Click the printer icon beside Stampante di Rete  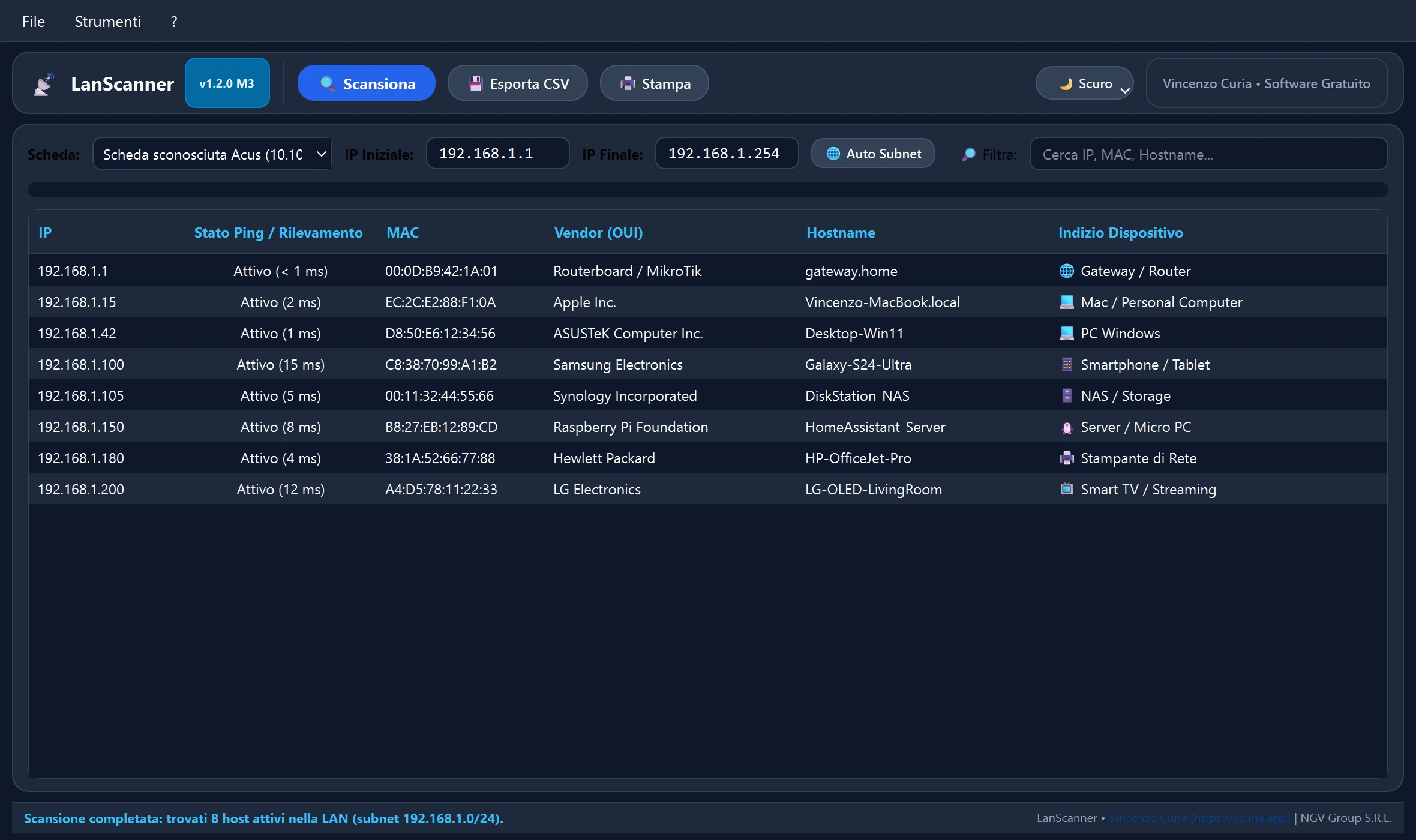point(1066,458)
